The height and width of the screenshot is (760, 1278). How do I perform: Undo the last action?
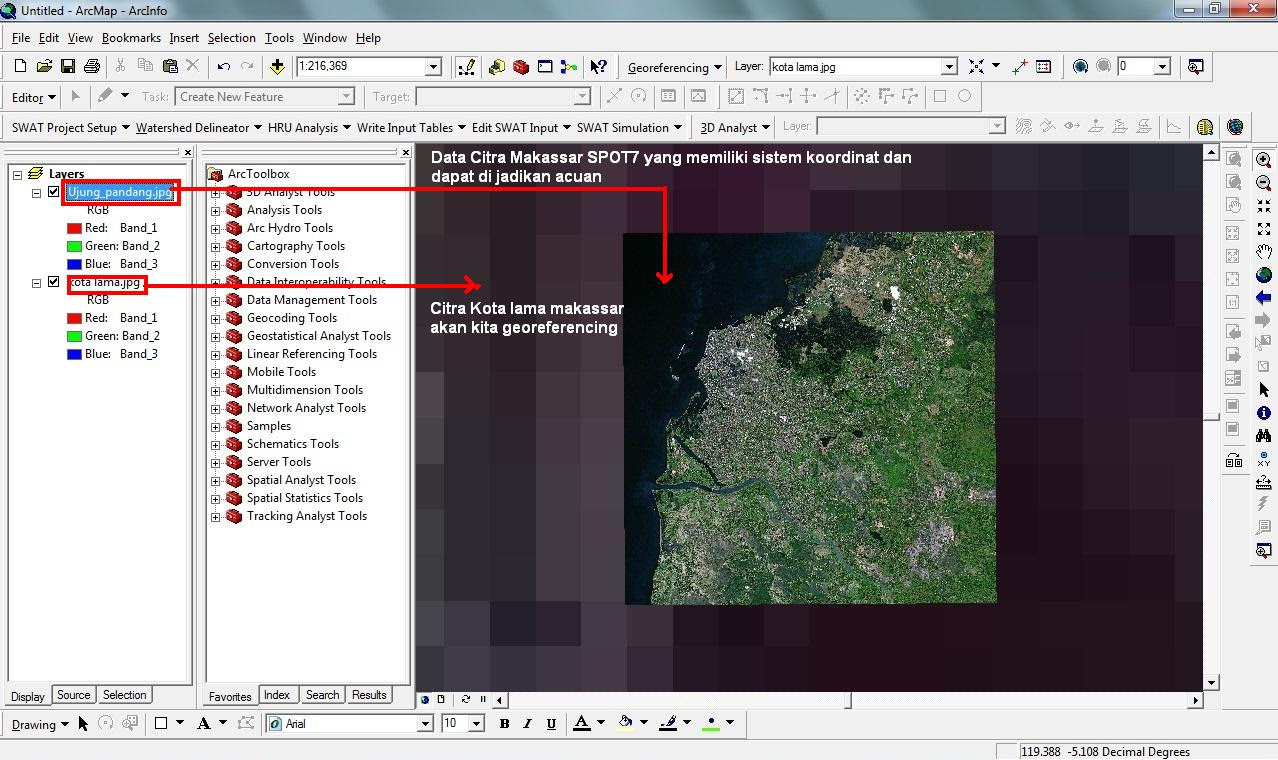click(223, 66)
